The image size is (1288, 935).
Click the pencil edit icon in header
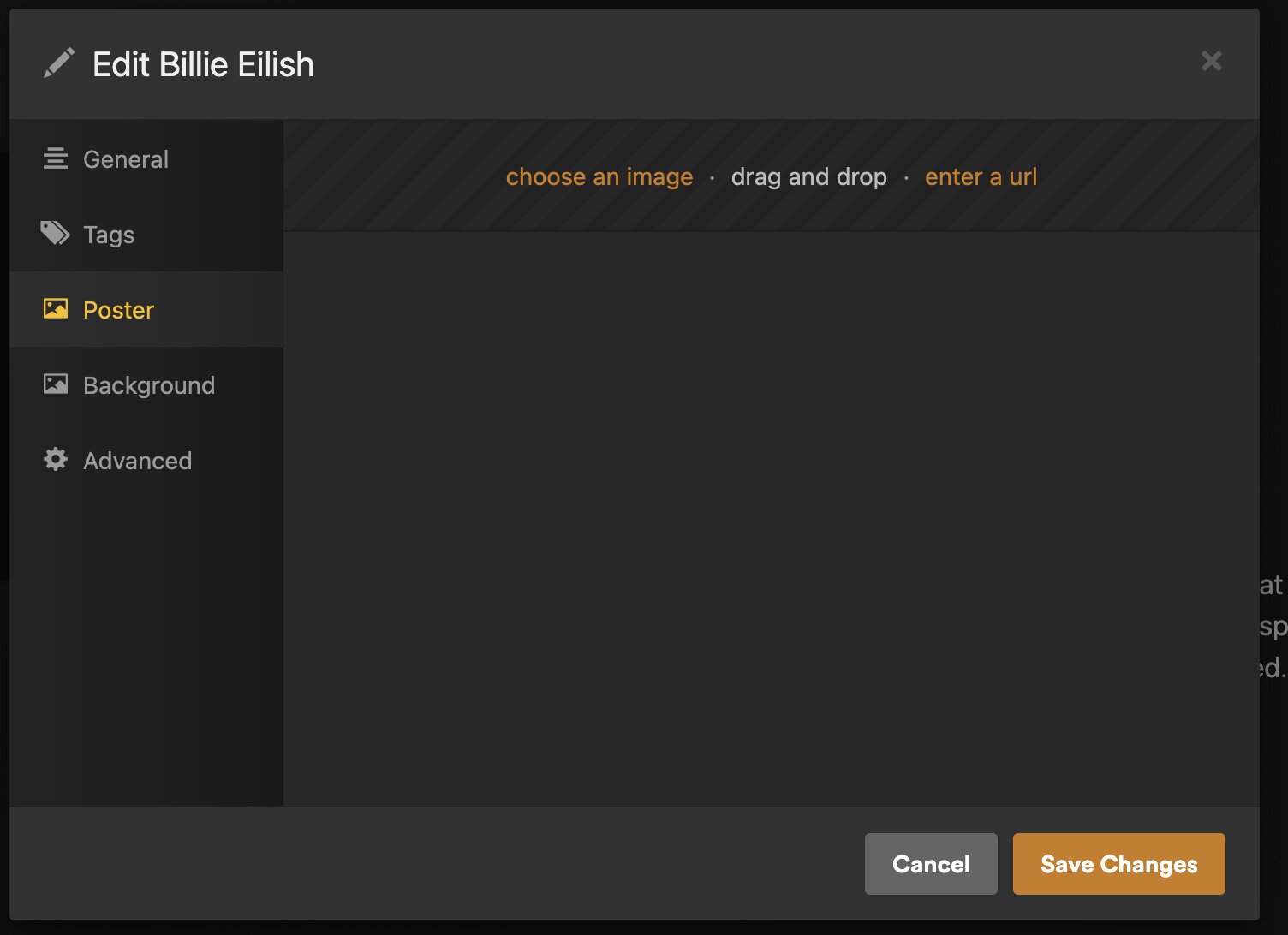click(x=58, y=63)
